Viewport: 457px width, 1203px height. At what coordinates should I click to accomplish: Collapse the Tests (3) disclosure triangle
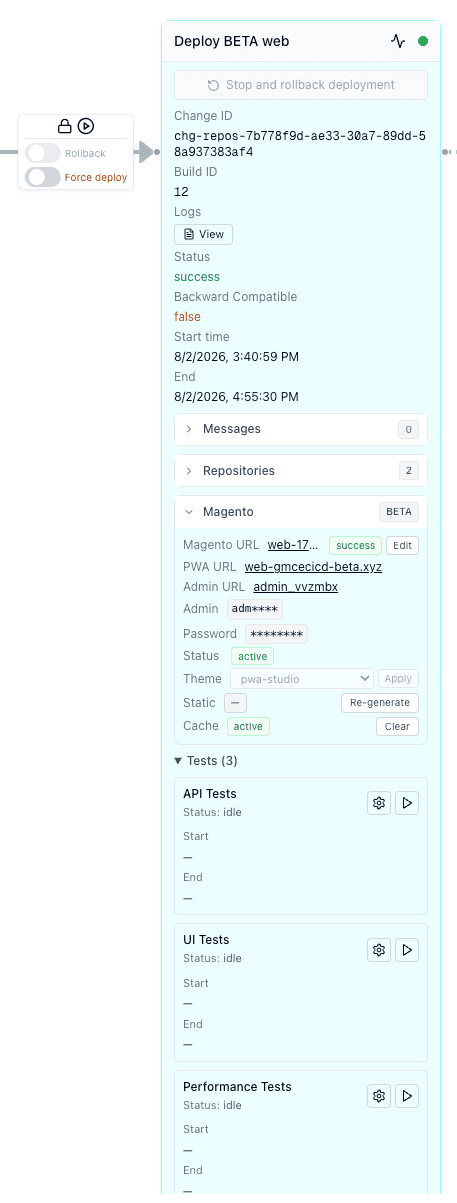coord(178,761)
